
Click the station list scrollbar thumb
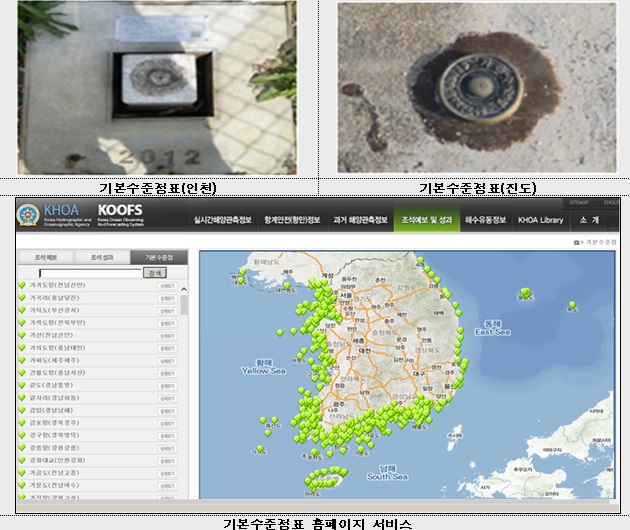184,305
